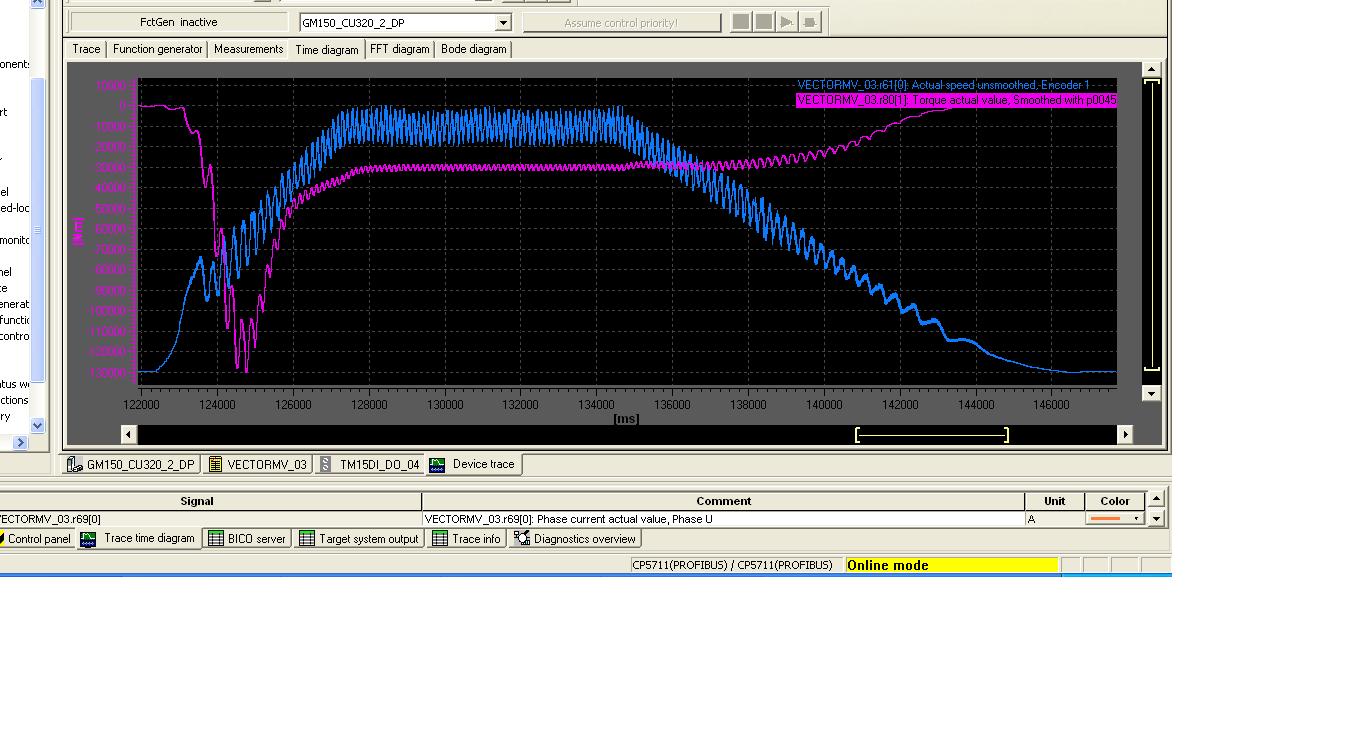Open the signal color dropdown
Image resolution: width=1366 pixels, height=742 pixels.
[x=1136, y=519]
